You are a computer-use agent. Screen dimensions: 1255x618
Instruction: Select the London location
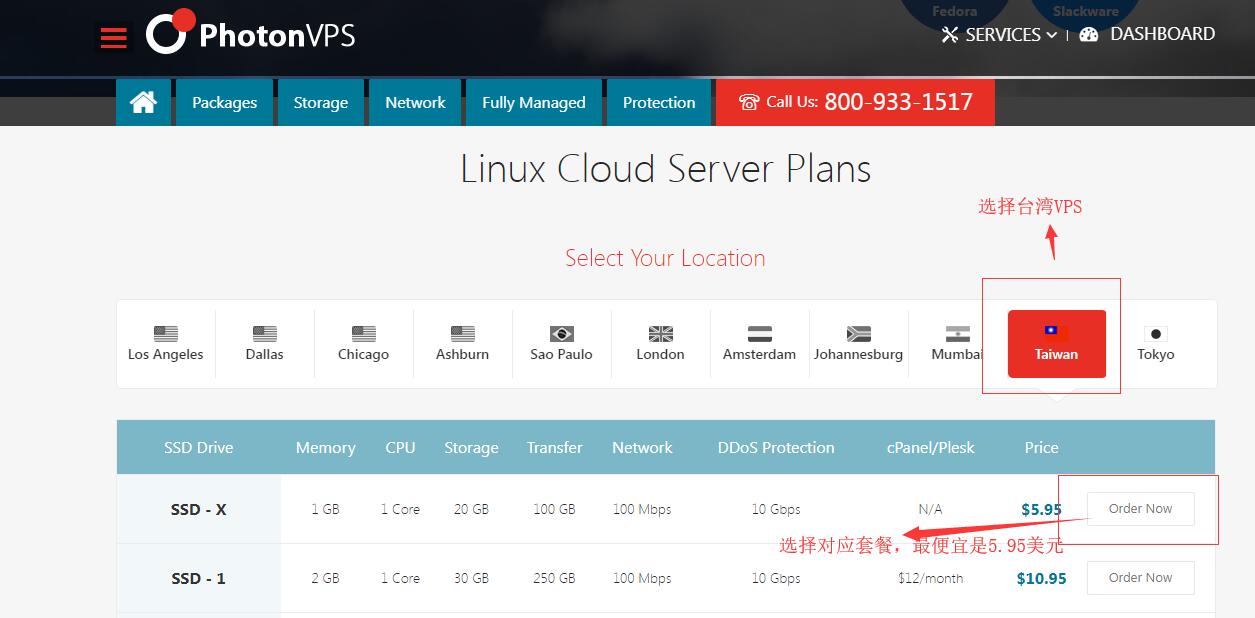coord(661,344)
